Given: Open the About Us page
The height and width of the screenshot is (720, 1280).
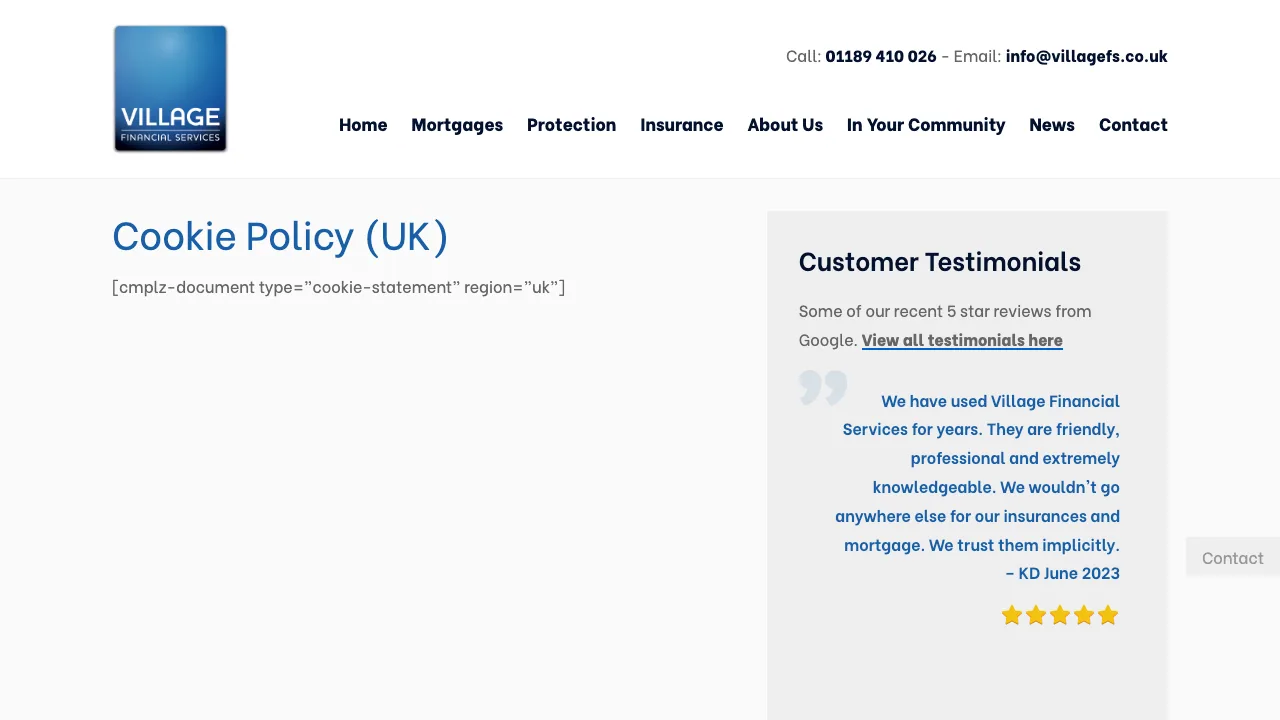Looking at the screenshot, I should pos(785,124).
